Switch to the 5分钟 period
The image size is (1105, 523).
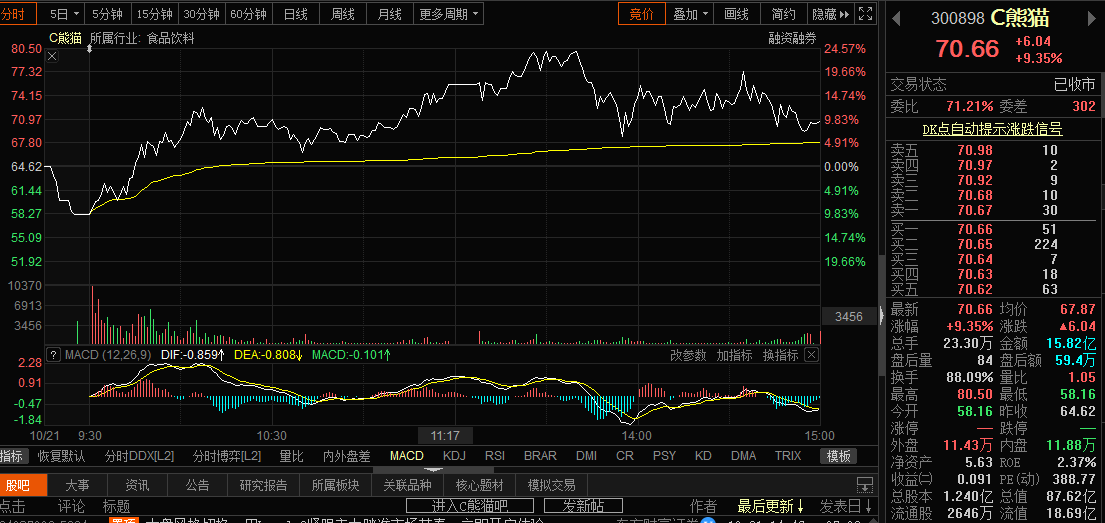[106, 13]
